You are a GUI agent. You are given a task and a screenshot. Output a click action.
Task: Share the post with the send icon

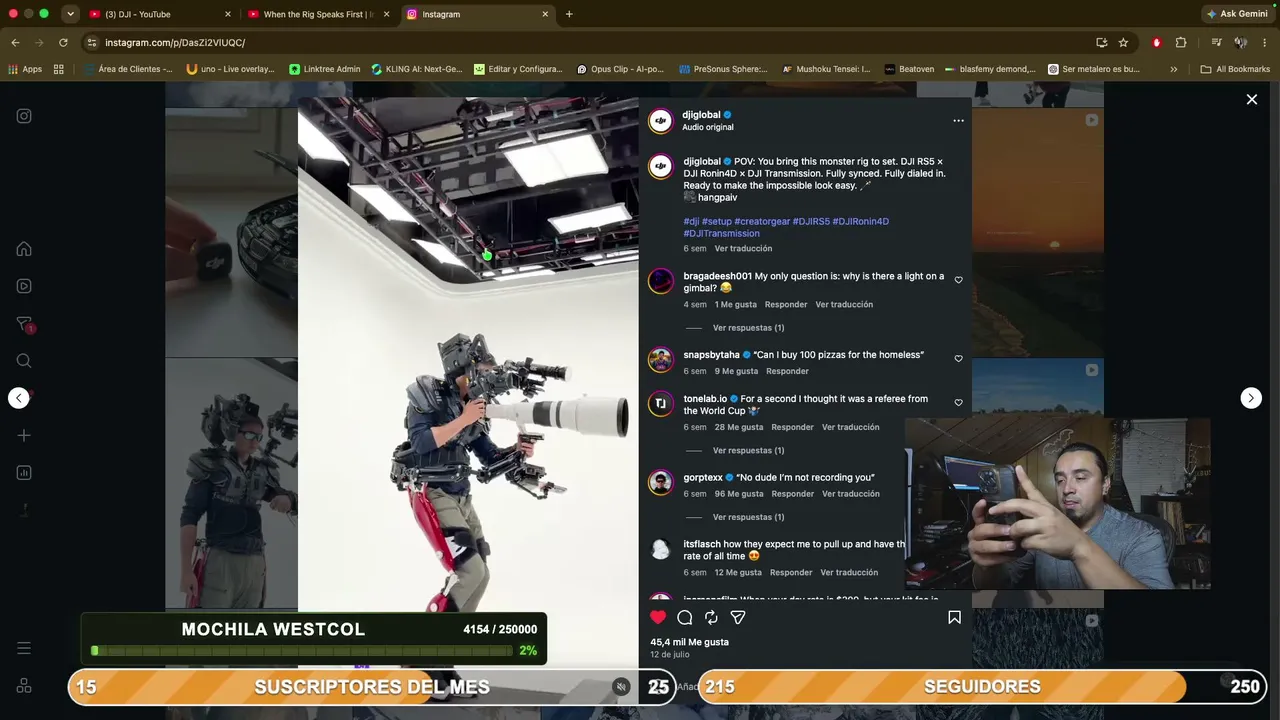pos(738,618)
